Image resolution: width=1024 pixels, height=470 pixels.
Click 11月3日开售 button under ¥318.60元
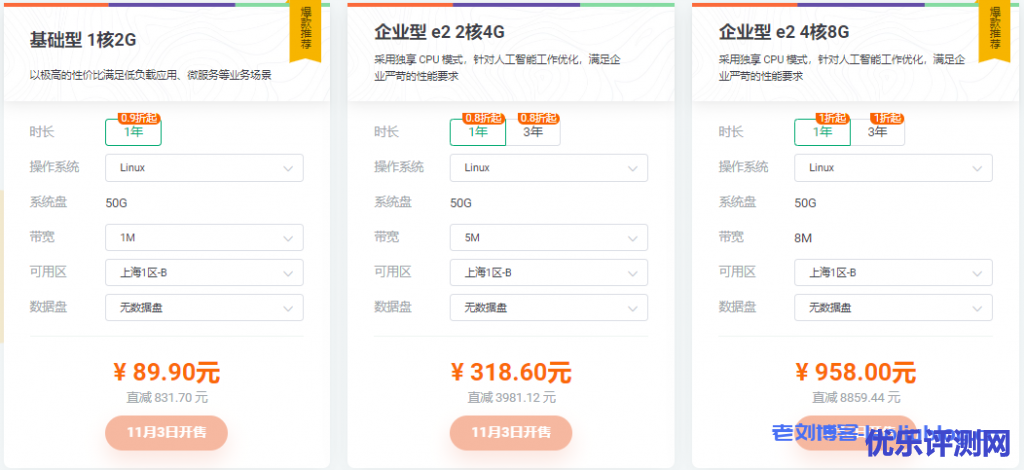coord(511,433)
